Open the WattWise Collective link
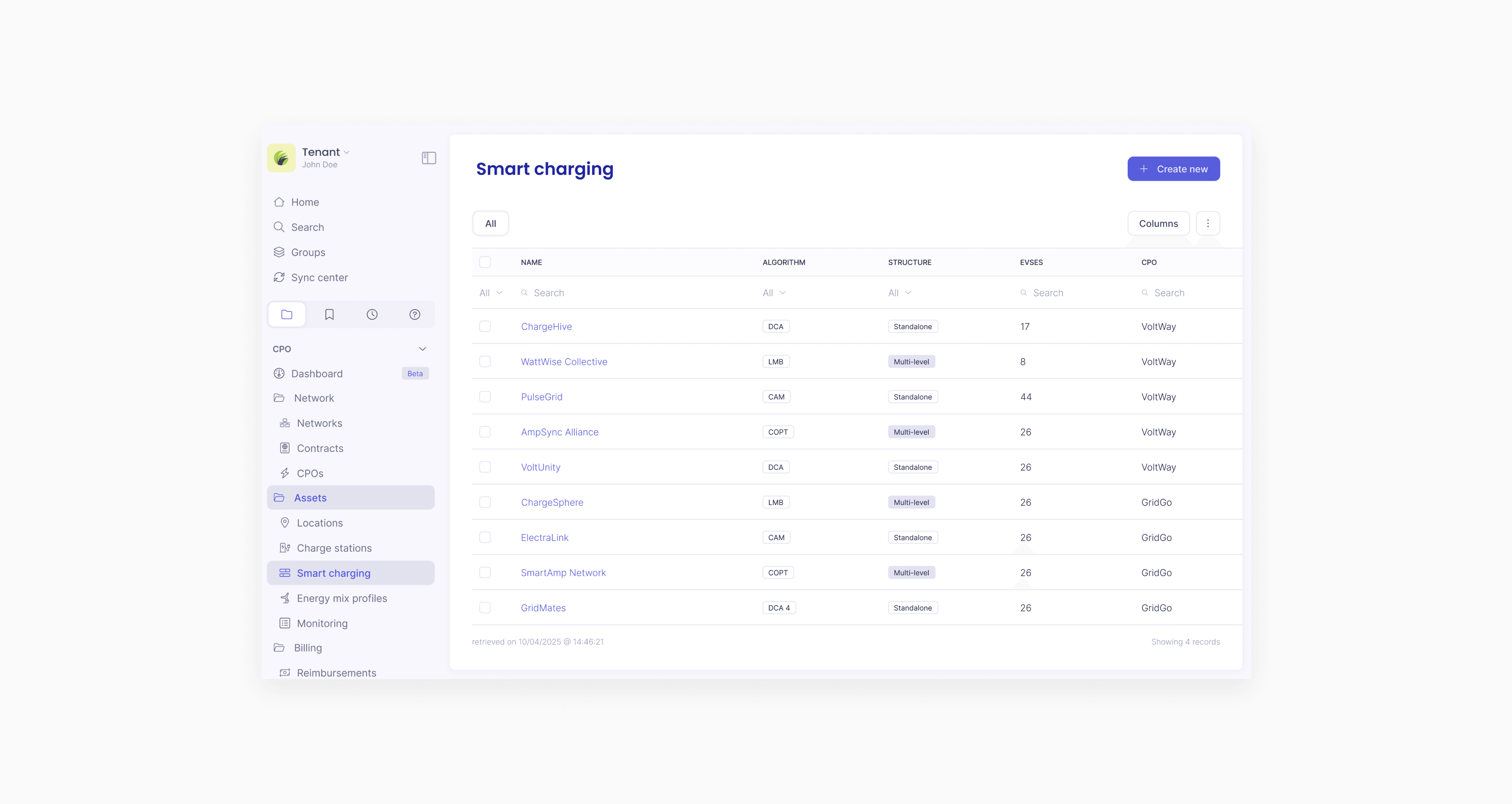This screenshot has width=1512, height=804. pyautogui.click(x=563, y=362)
